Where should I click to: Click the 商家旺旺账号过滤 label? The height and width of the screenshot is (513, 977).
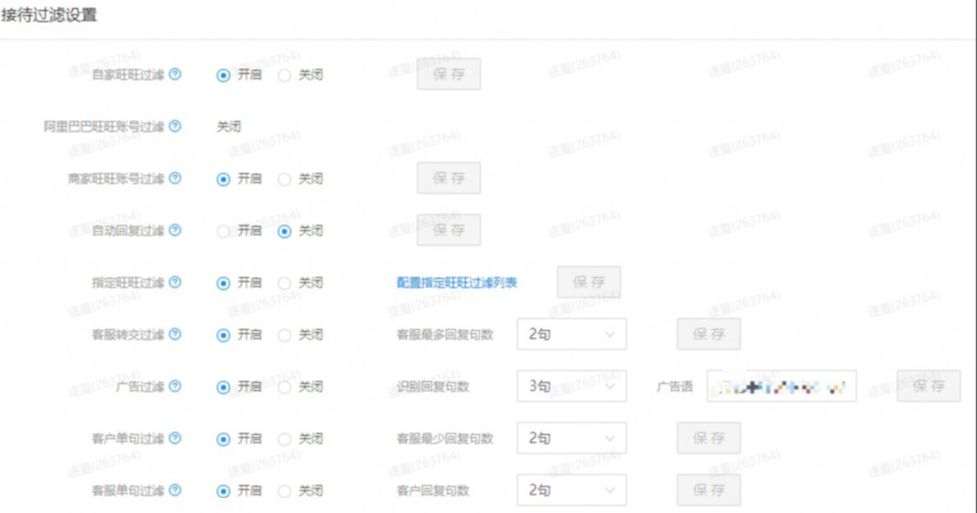pyautogui.click(x=116, y=179)
